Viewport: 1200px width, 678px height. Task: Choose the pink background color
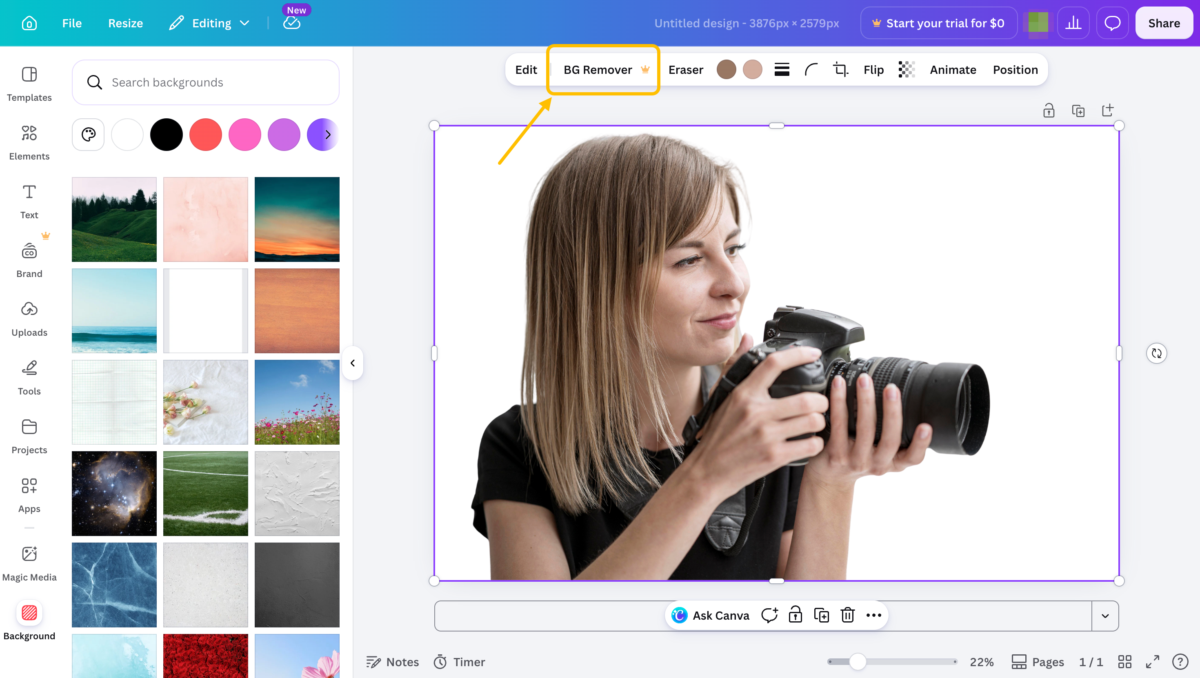pyautogui.click(x=245, y=134)
